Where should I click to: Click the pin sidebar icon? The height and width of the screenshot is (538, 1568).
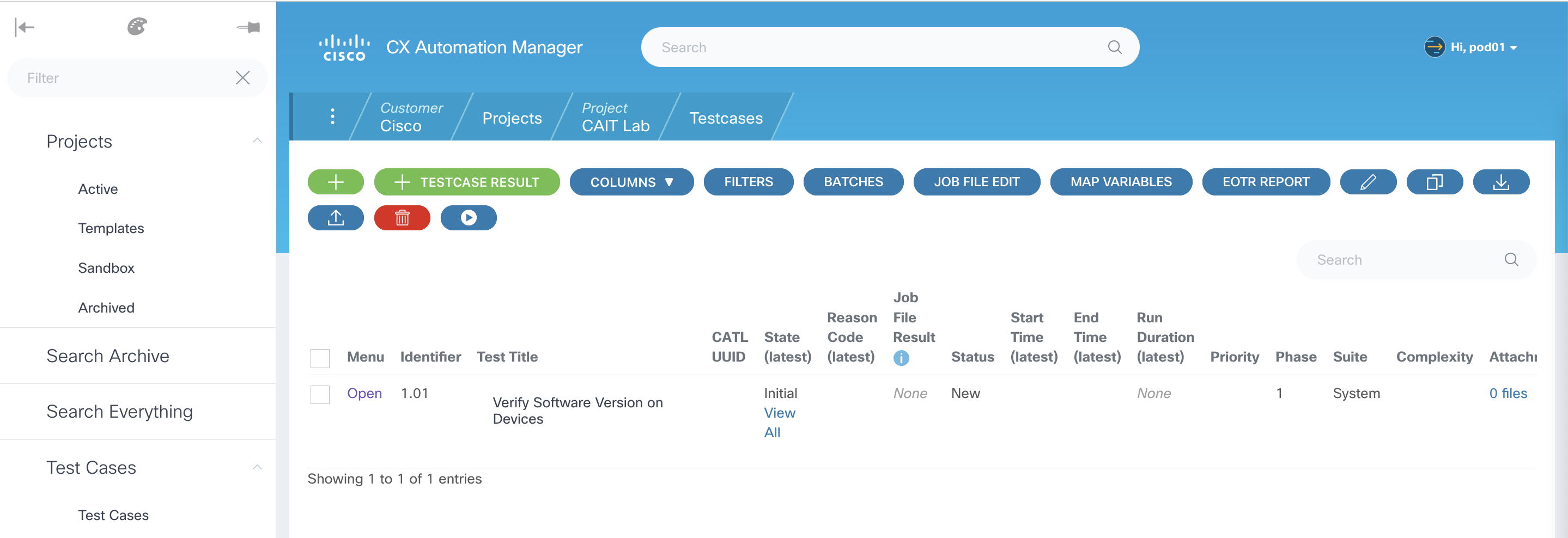click(x=248, y=27)
